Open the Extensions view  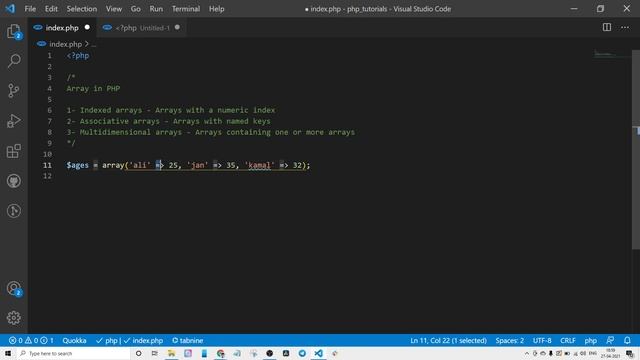pyautogui.click(x=13, y=151)
